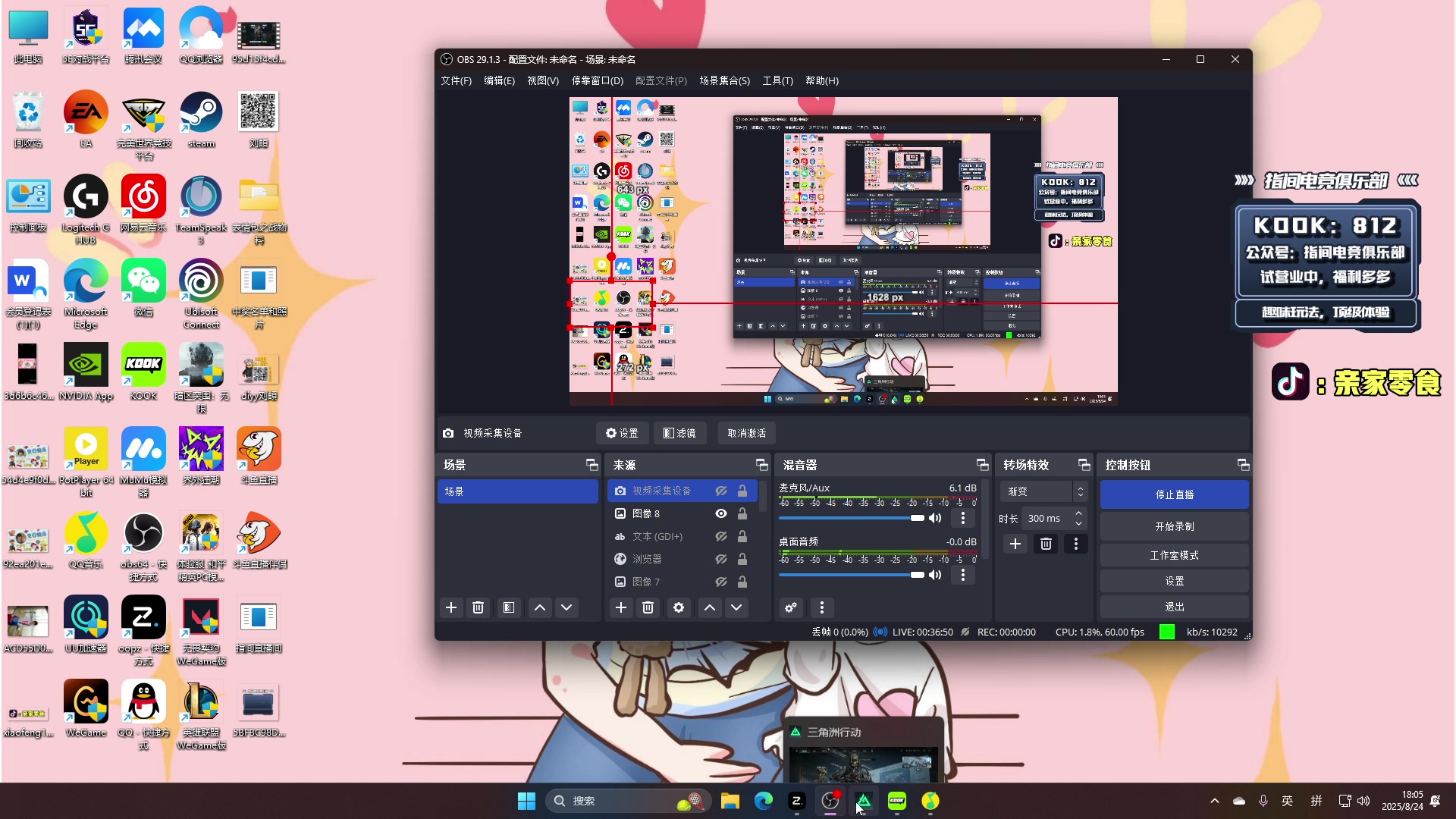Select the 场景 item in scenes list
The image size is (1456, 819).
click(x=517, y=491)
